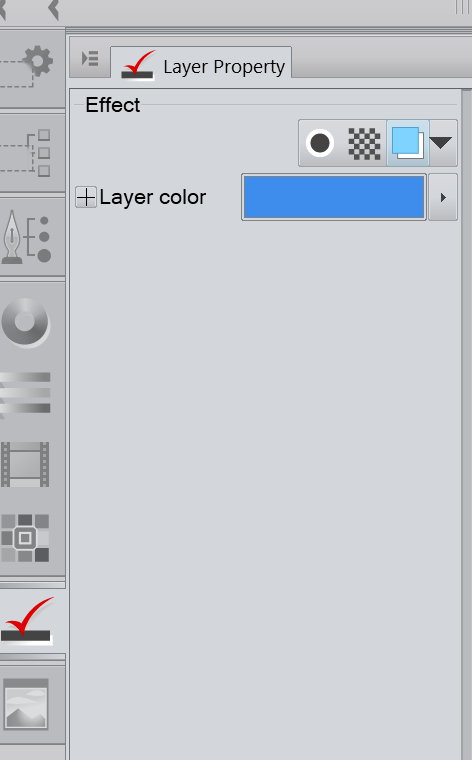Screen dimensions: 472x760
Task: Open the Color Slider gradient bars icon
Action: (x=26, y=393)
